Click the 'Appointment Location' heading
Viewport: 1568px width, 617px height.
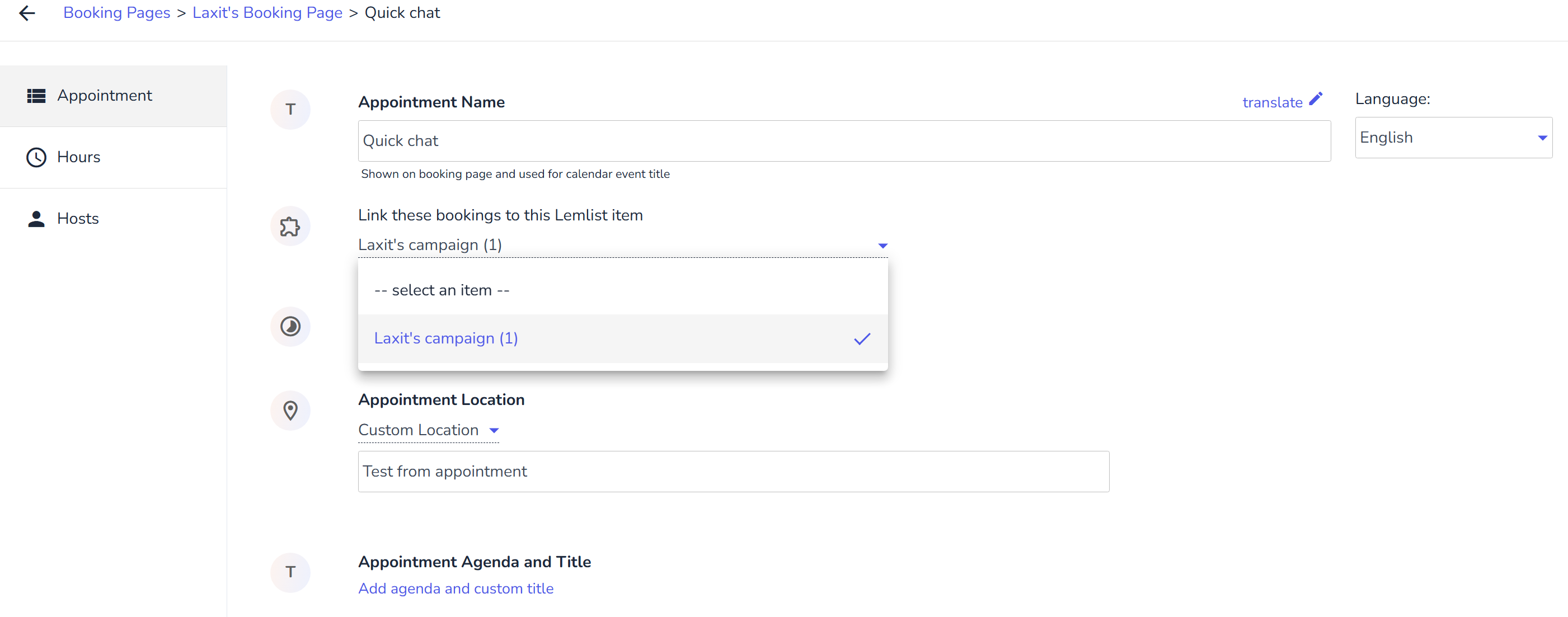point(442,400)
